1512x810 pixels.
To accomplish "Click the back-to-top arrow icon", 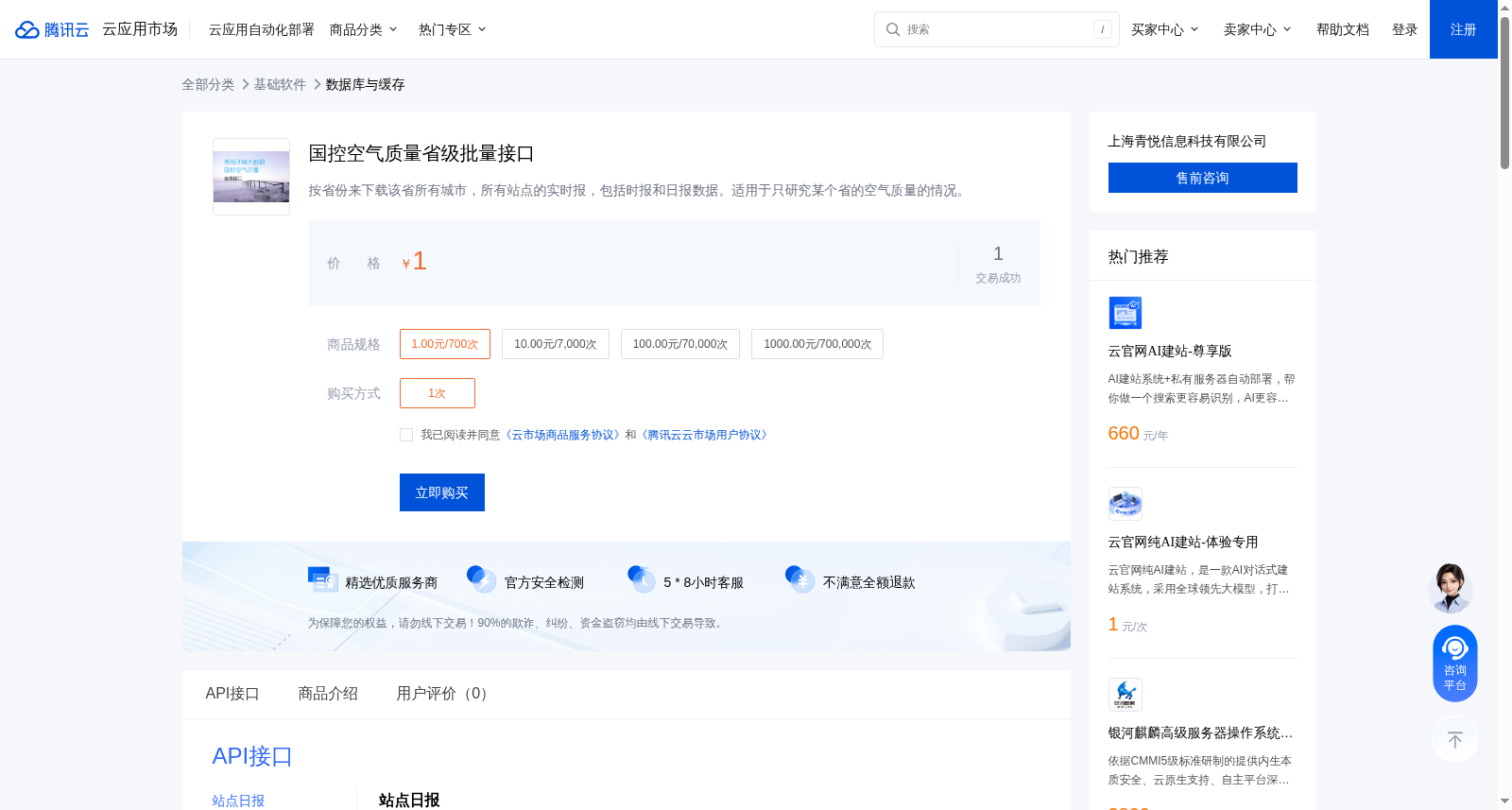I will tap(1455, 740).
